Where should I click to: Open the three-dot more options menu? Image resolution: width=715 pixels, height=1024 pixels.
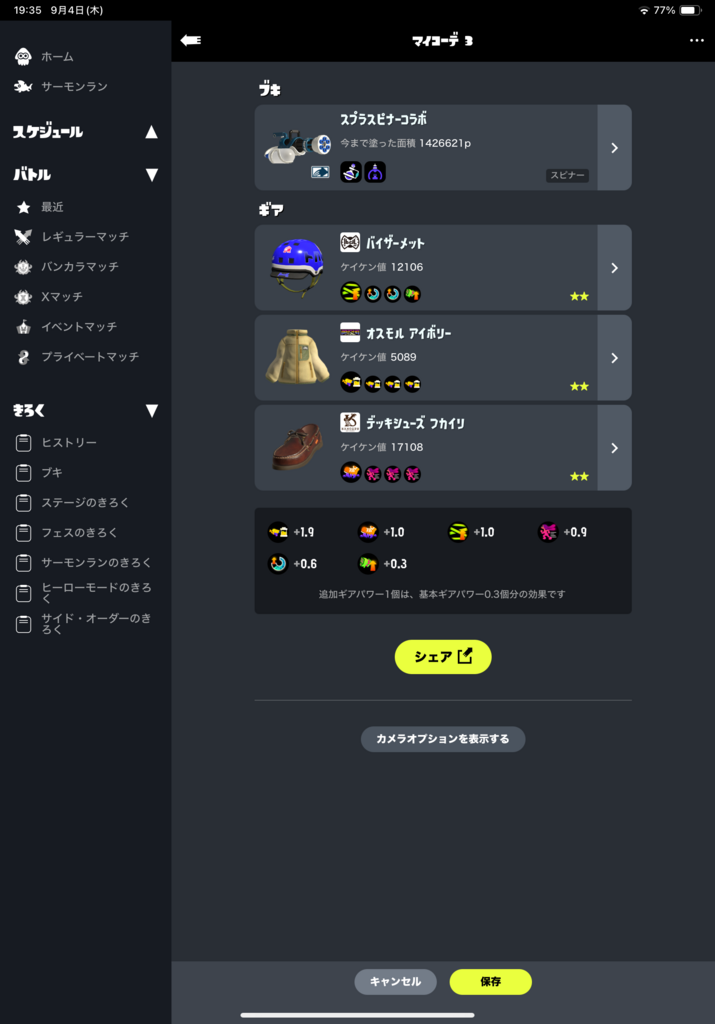[x=697, y=40]
